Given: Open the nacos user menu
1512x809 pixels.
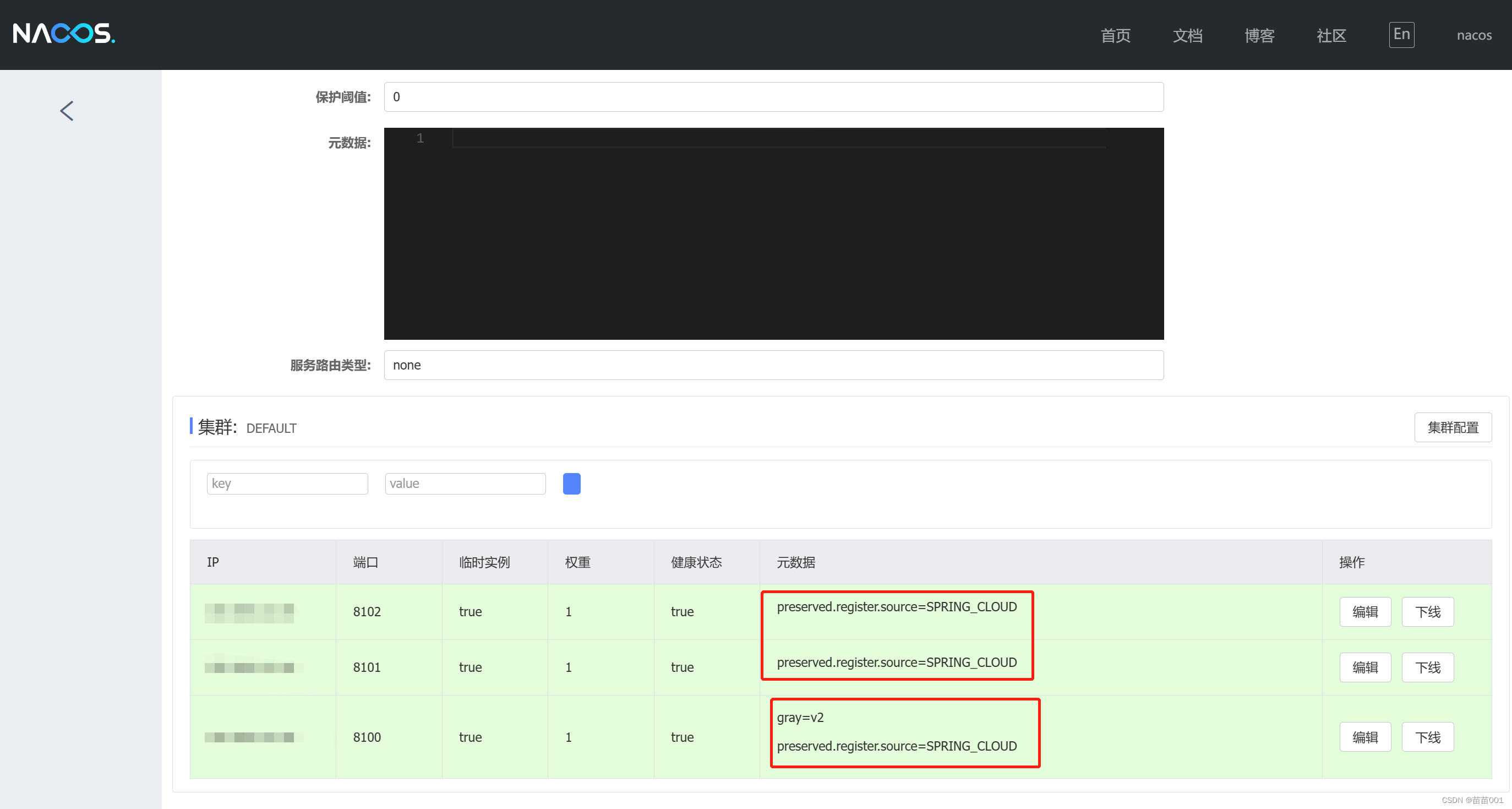Looking at the screenshot, I should 1473,35.
